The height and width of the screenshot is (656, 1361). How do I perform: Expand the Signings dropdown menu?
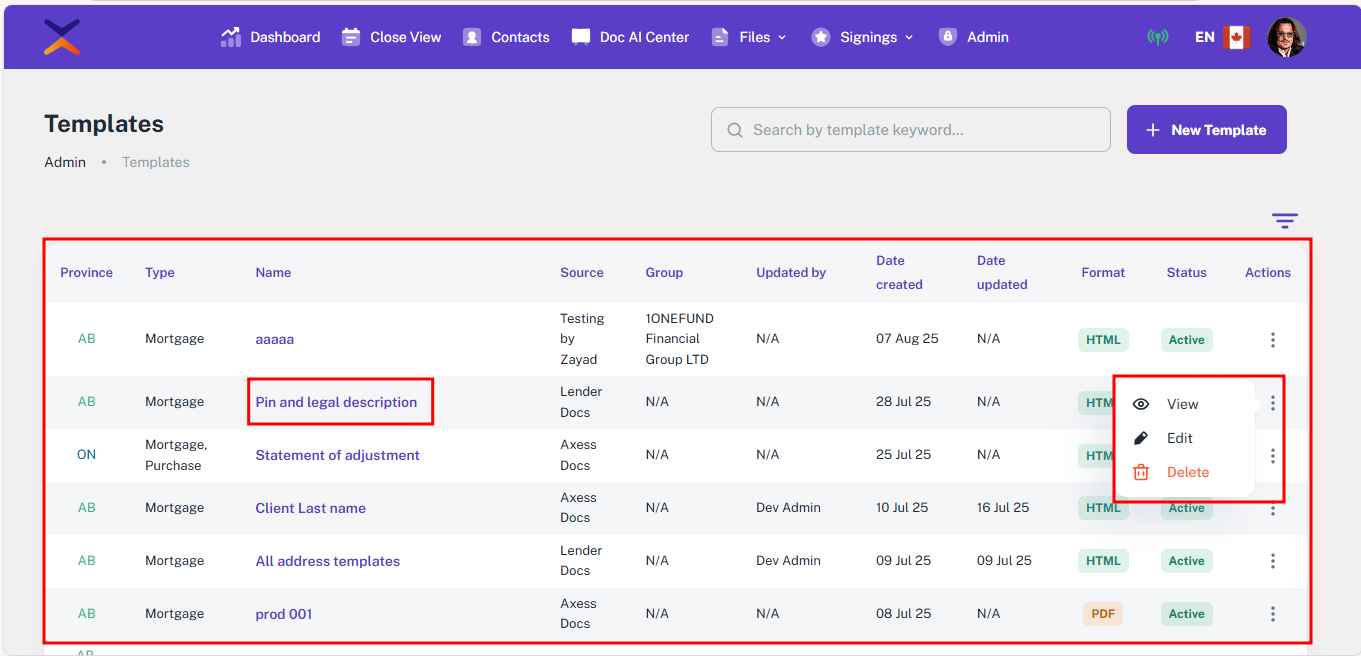coord(863,37)
